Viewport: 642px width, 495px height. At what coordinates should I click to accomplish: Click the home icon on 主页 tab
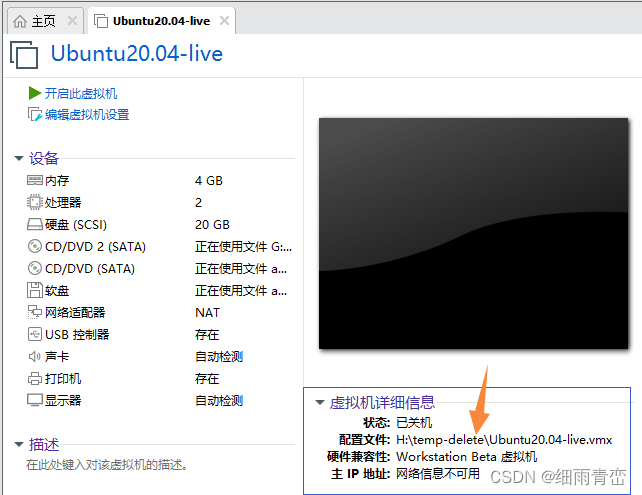coord(20,21)
